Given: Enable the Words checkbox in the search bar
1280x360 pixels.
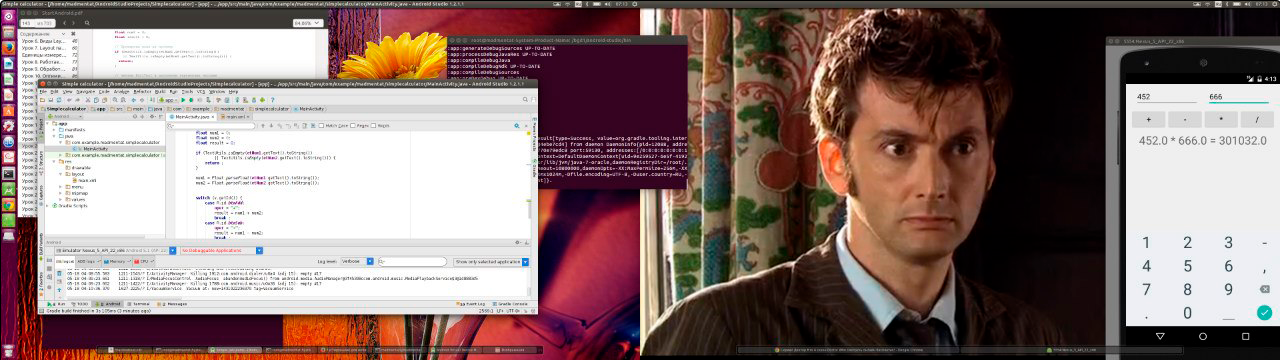Looking at the screenshot, I should point(373,125).
